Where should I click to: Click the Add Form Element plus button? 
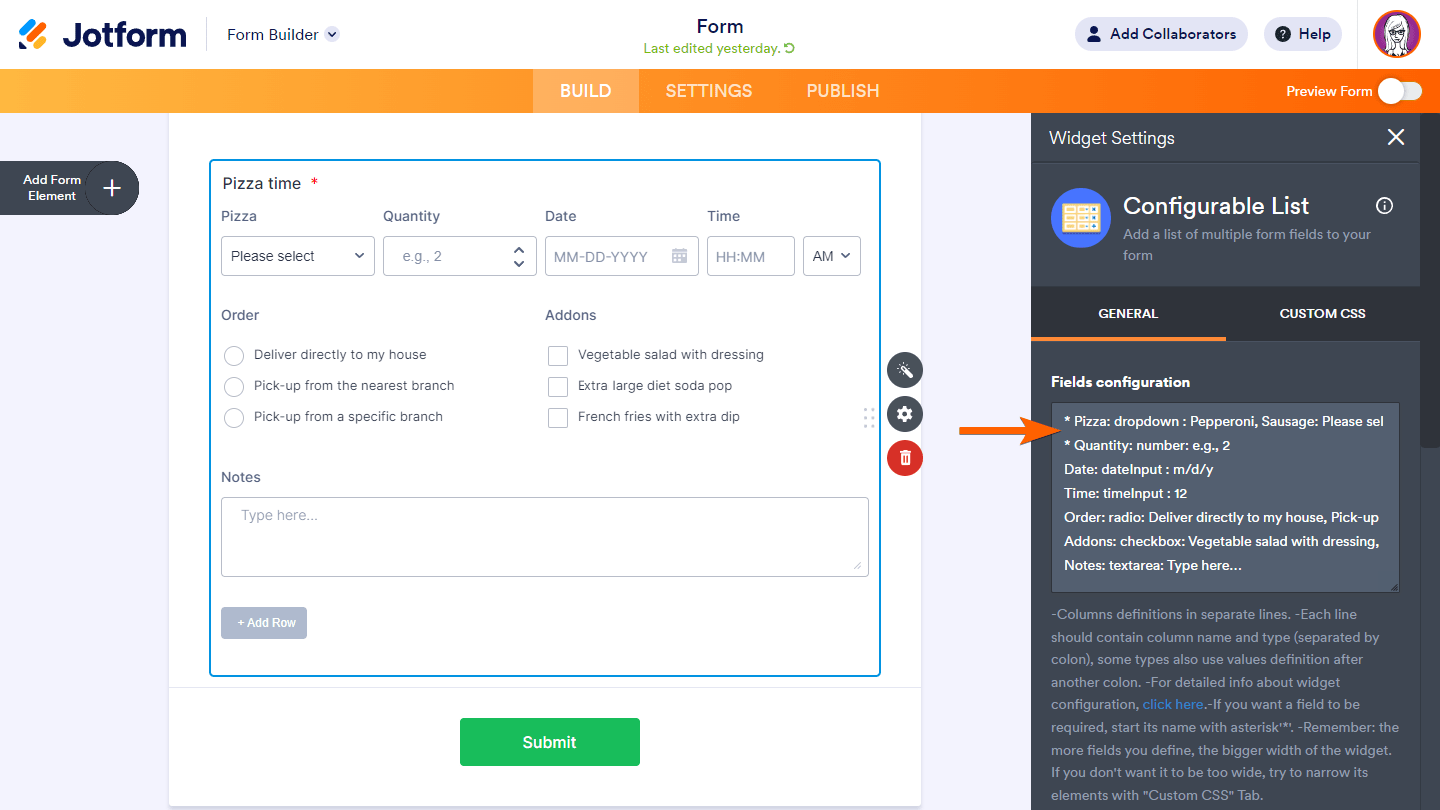click(x=112, y=188)
